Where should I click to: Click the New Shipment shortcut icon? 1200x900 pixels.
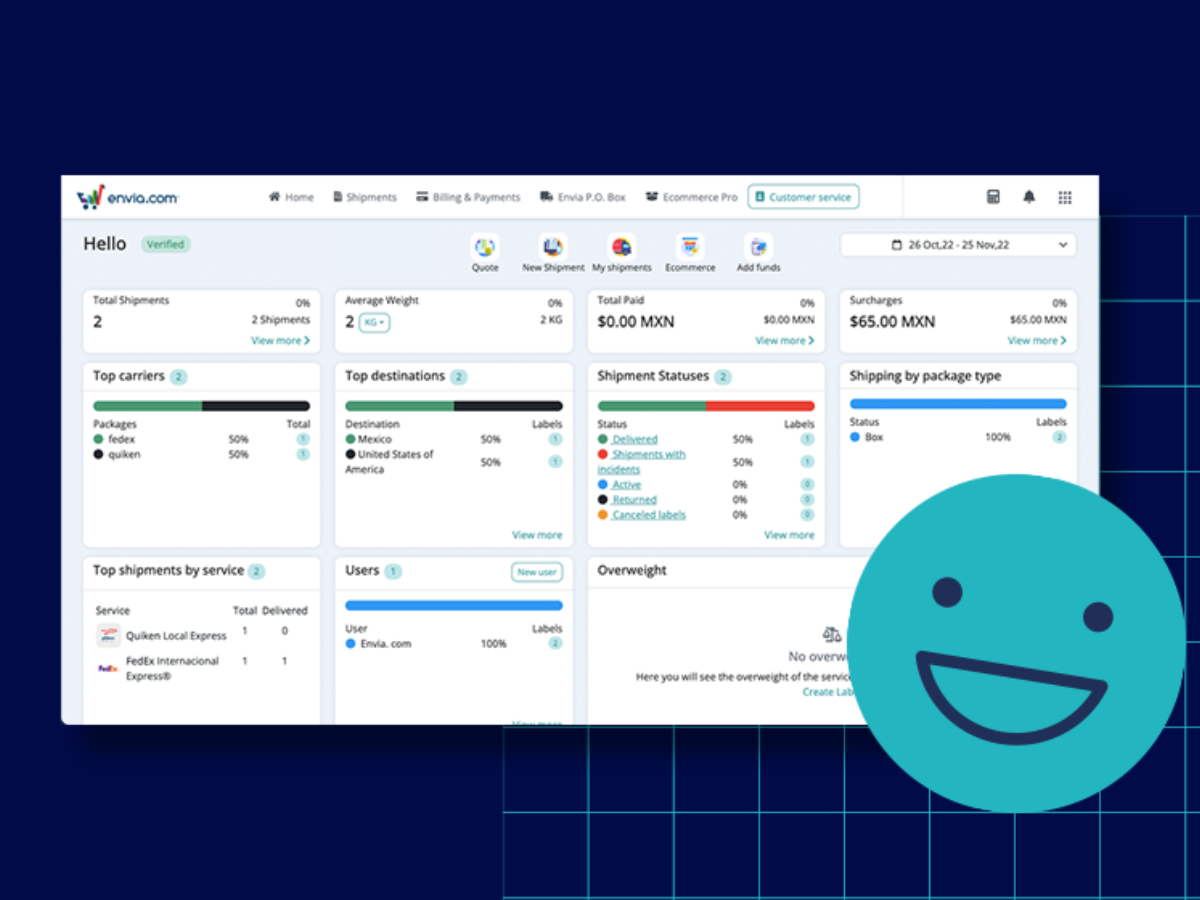(x=553, y=247)
